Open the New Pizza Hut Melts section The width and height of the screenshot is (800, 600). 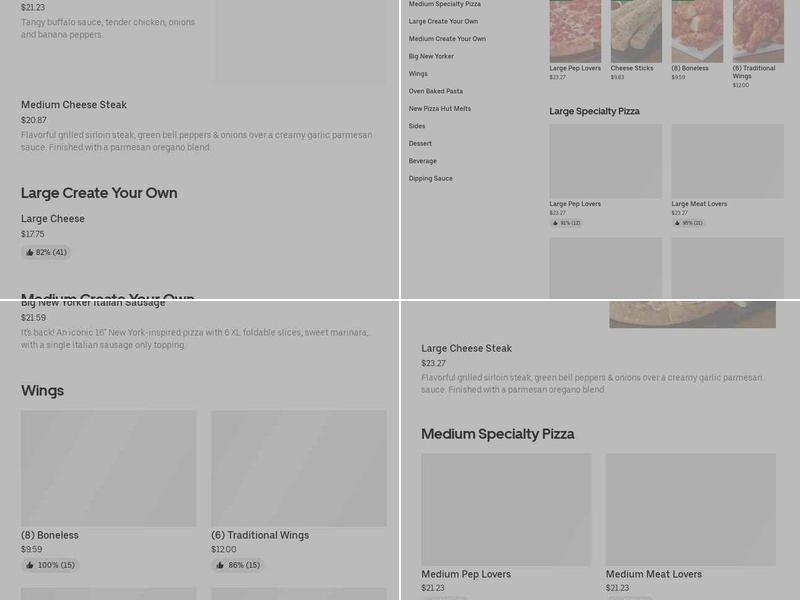(x=439, y=108)
